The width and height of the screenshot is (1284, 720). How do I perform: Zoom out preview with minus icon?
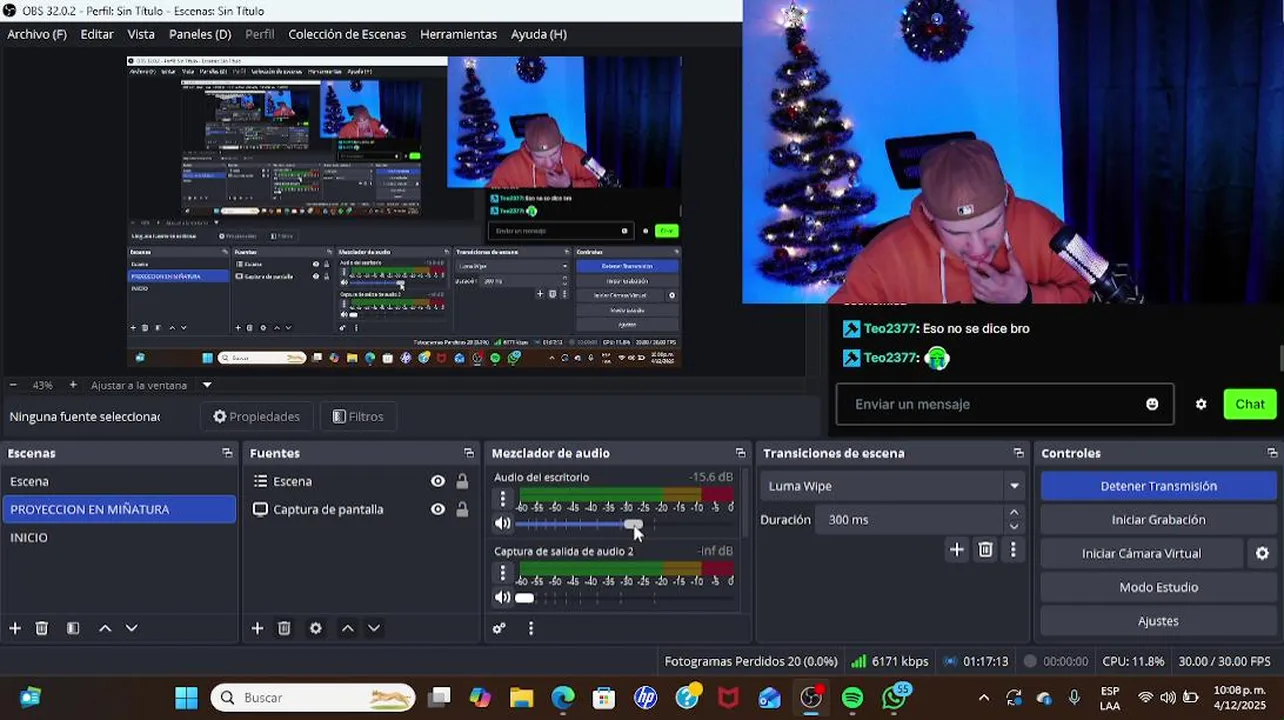[13, 385]
